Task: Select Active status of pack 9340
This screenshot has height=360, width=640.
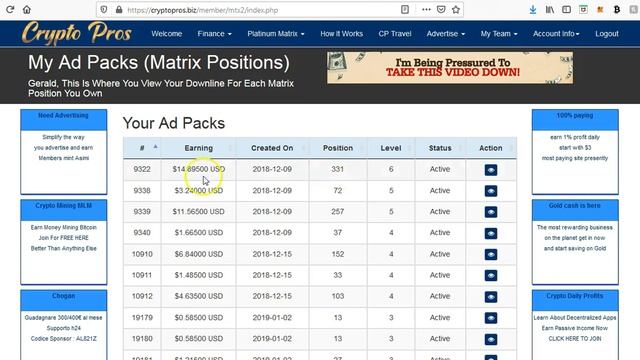Action: pos(440,233)
